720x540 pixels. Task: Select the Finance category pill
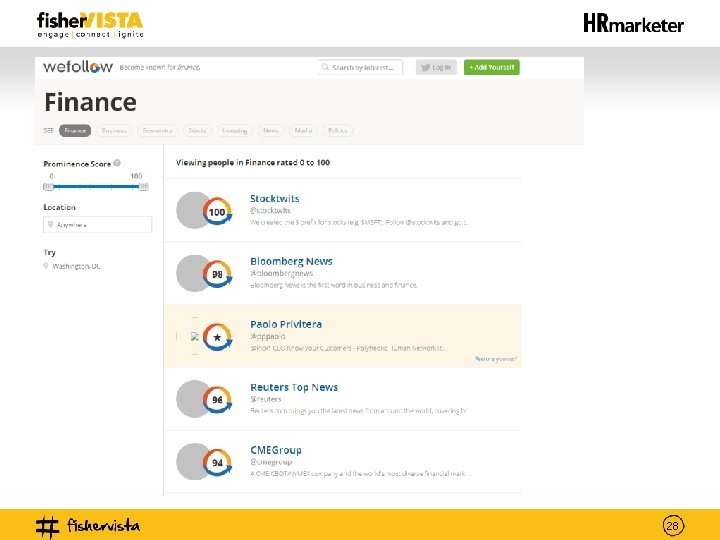(x=75, y=130)
